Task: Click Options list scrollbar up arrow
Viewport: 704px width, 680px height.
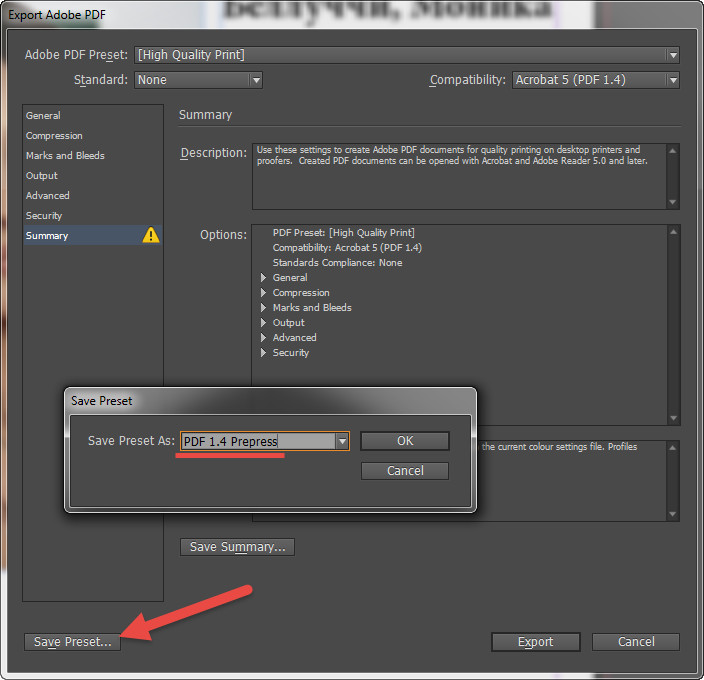Action: 673,232
